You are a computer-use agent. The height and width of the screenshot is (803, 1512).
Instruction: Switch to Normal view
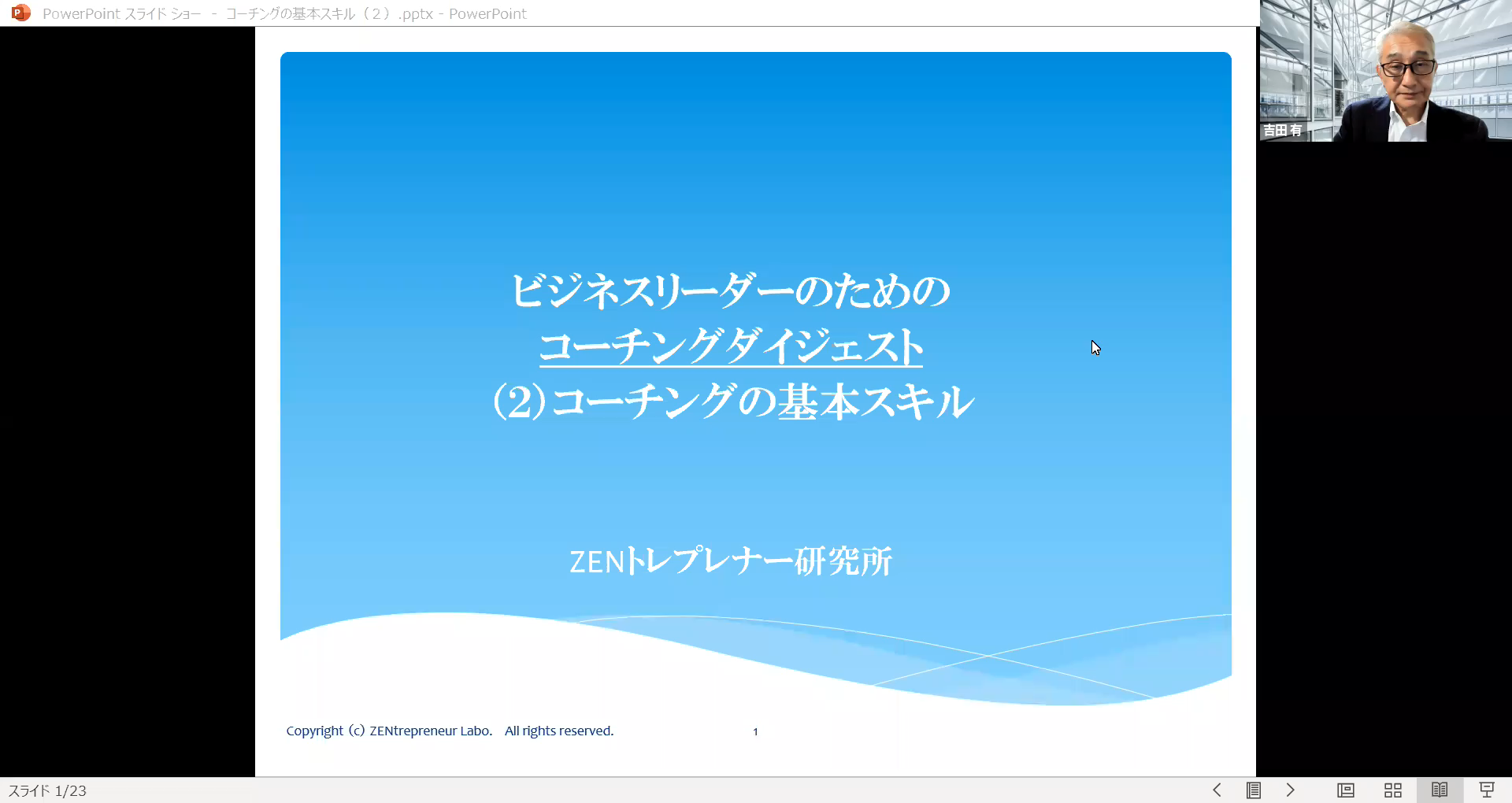tap(1345, 790)
